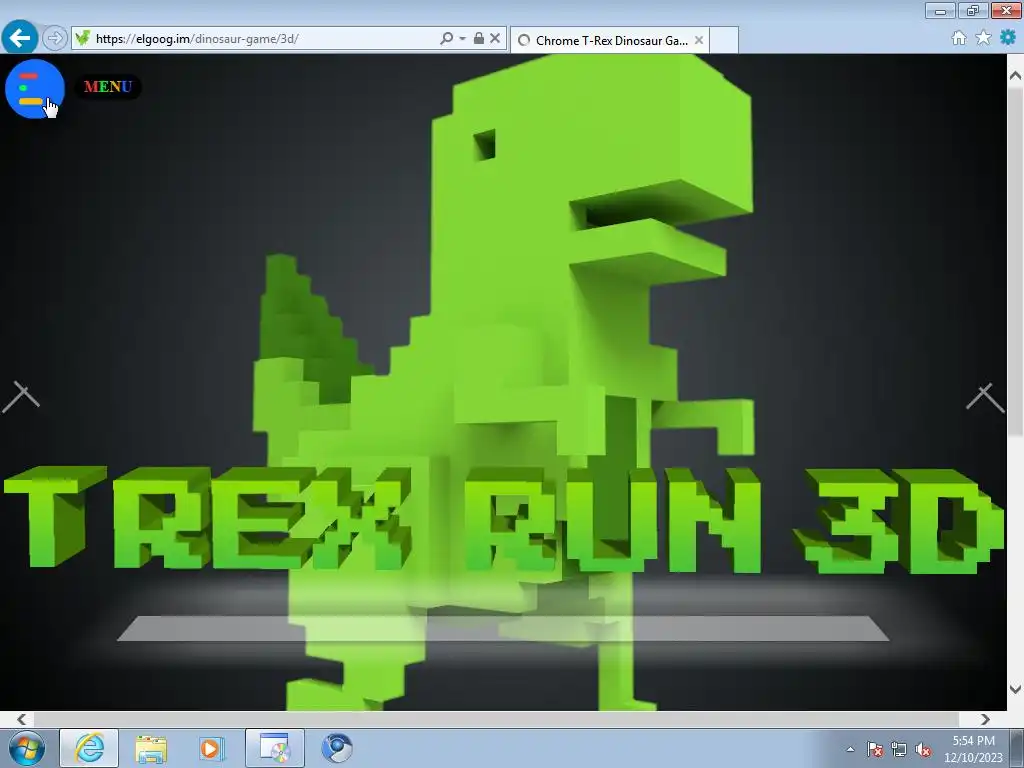Image resolution: width=1024 pixels, height=768 pixels.
Task: Open the Windows Start menu orb
Action: point(26,748)
